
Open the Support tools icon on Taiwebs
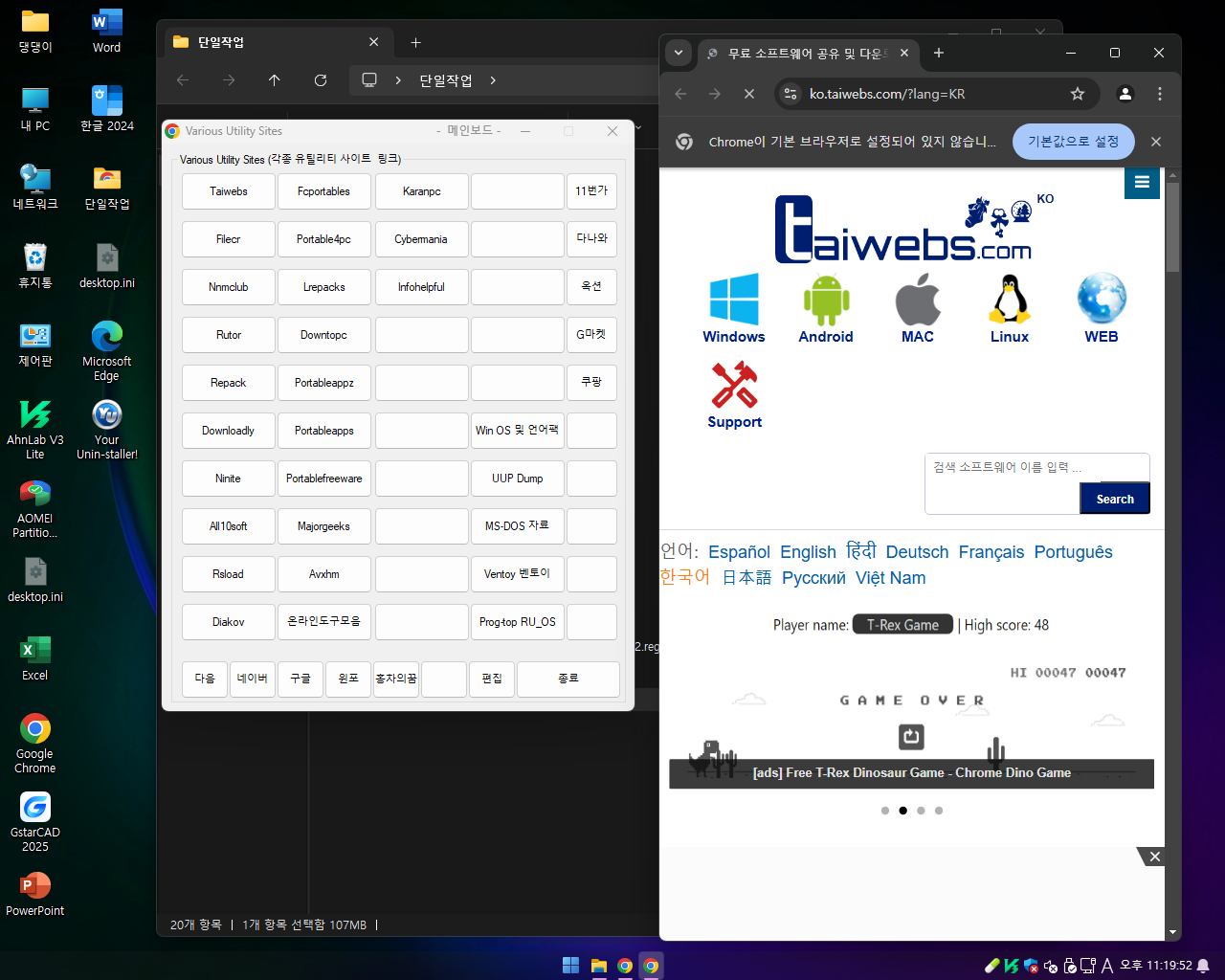(734, 394)
